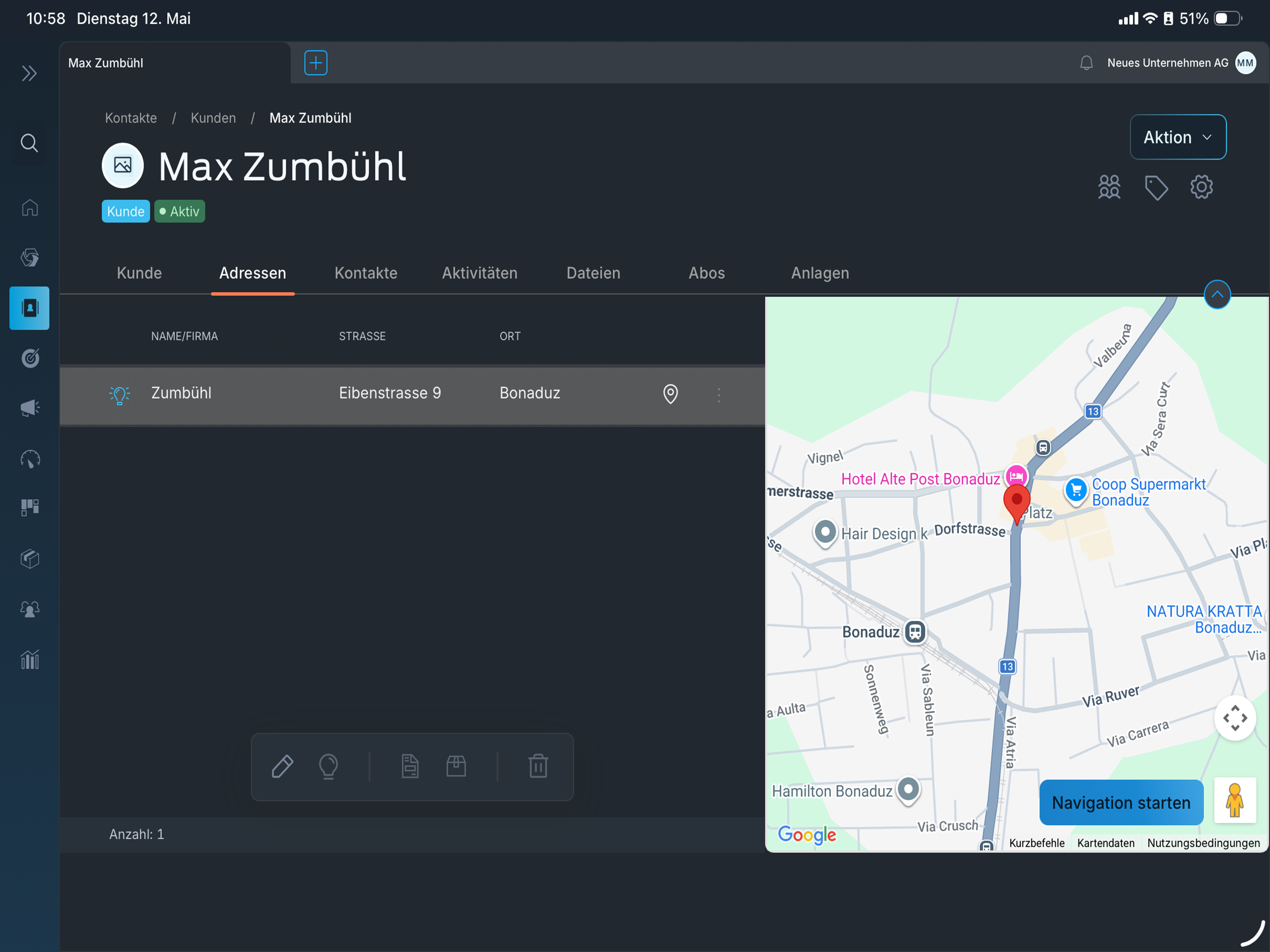Click the Aktiv status badge
This screenshot has height=952, width=1270.
coord(180,211)
